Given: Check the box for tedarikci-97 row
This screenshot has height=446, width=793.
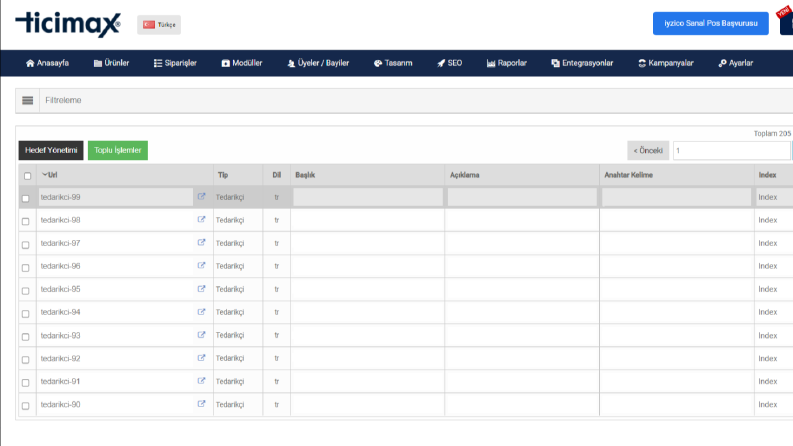Looking at the screenshot, I should point(26,244).
